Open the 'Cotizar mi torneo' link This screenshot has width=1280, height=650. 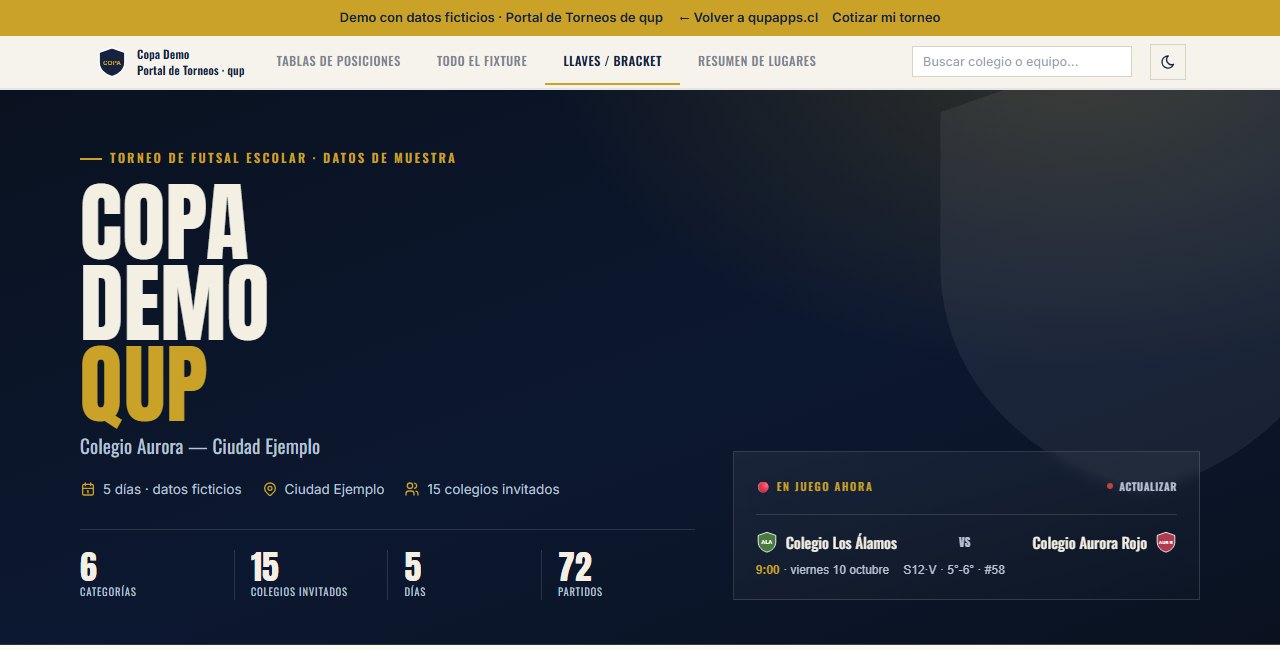click(886, 18)
